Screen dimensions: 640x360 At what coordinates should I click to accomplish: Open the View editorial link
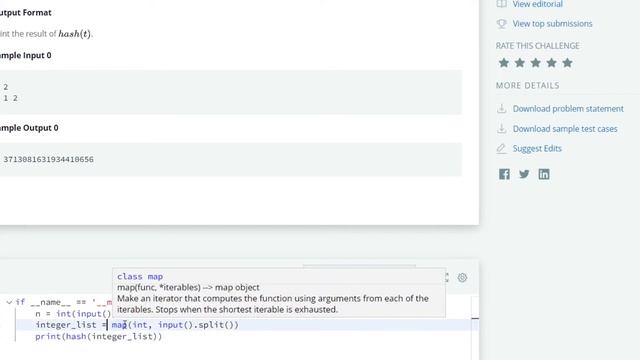537,4
